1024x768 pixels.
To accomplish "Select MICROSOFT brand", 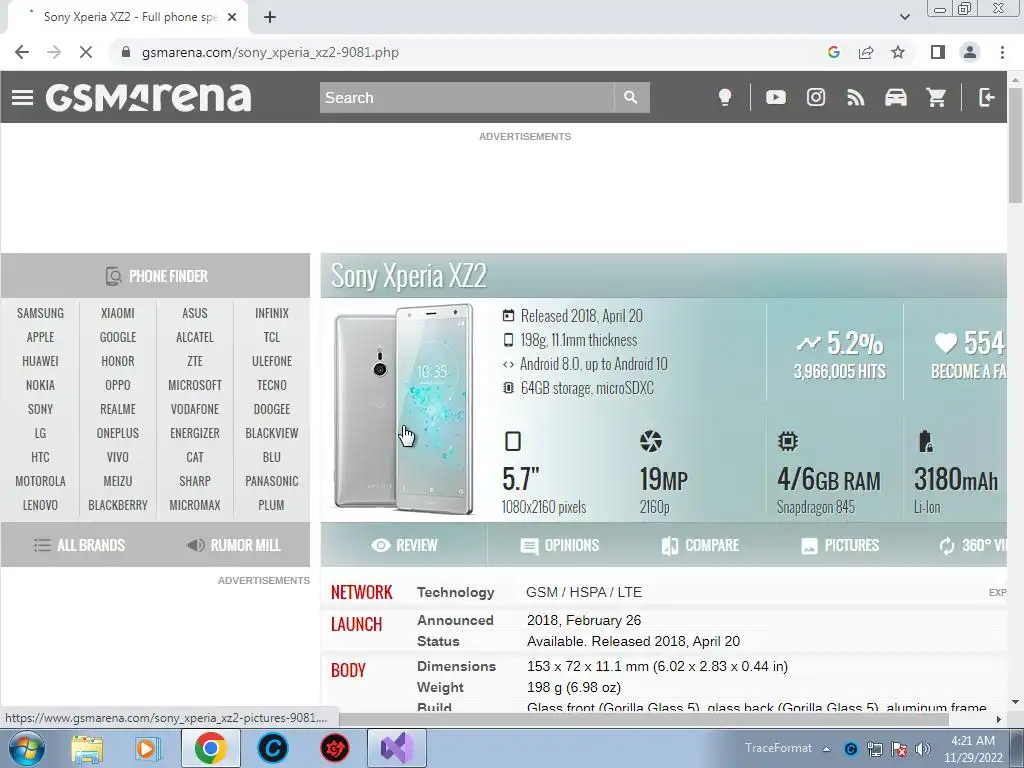I will tap(195, 385).
